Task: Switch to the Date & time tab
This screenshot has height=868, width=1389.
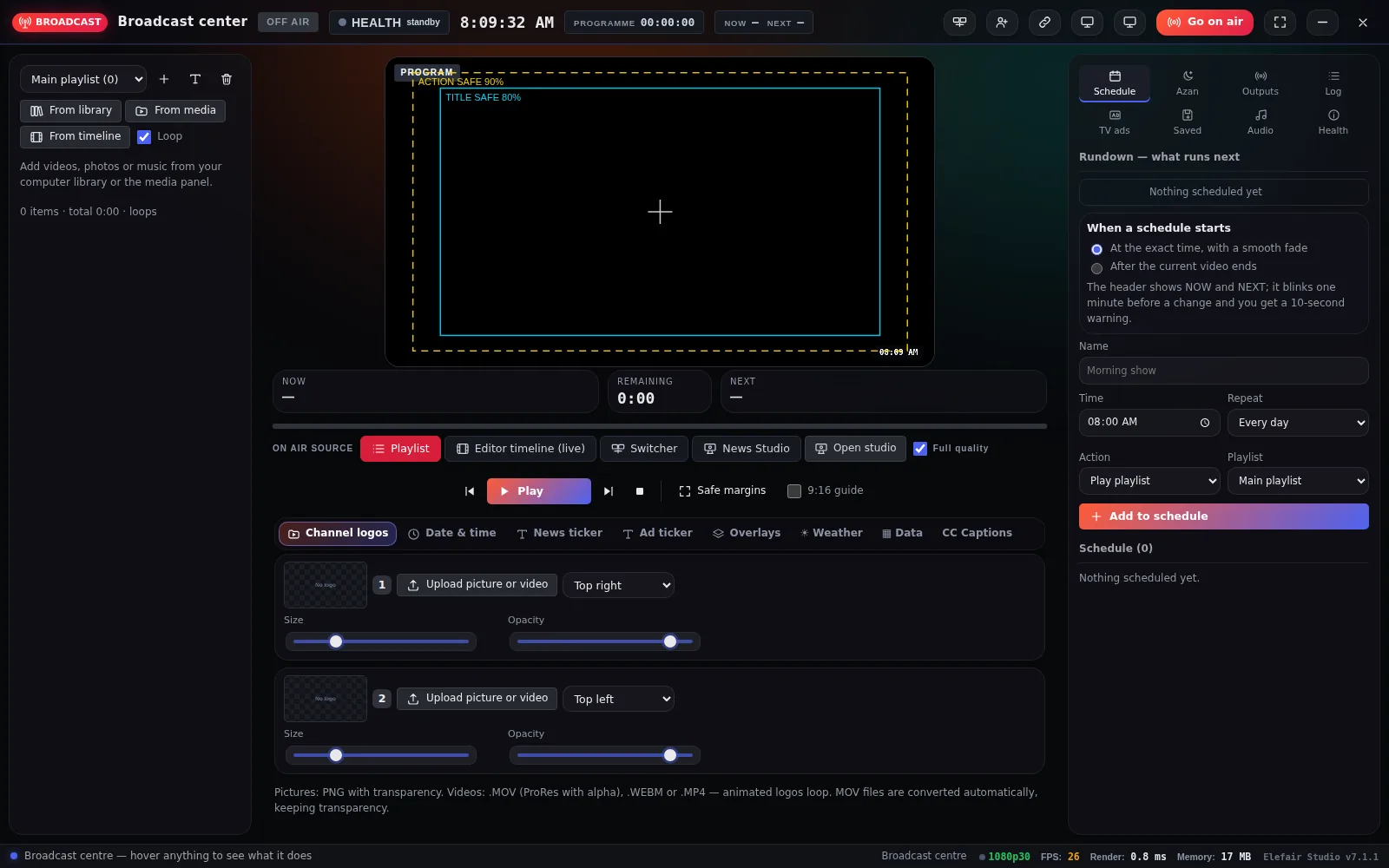Action: (452, 533)
